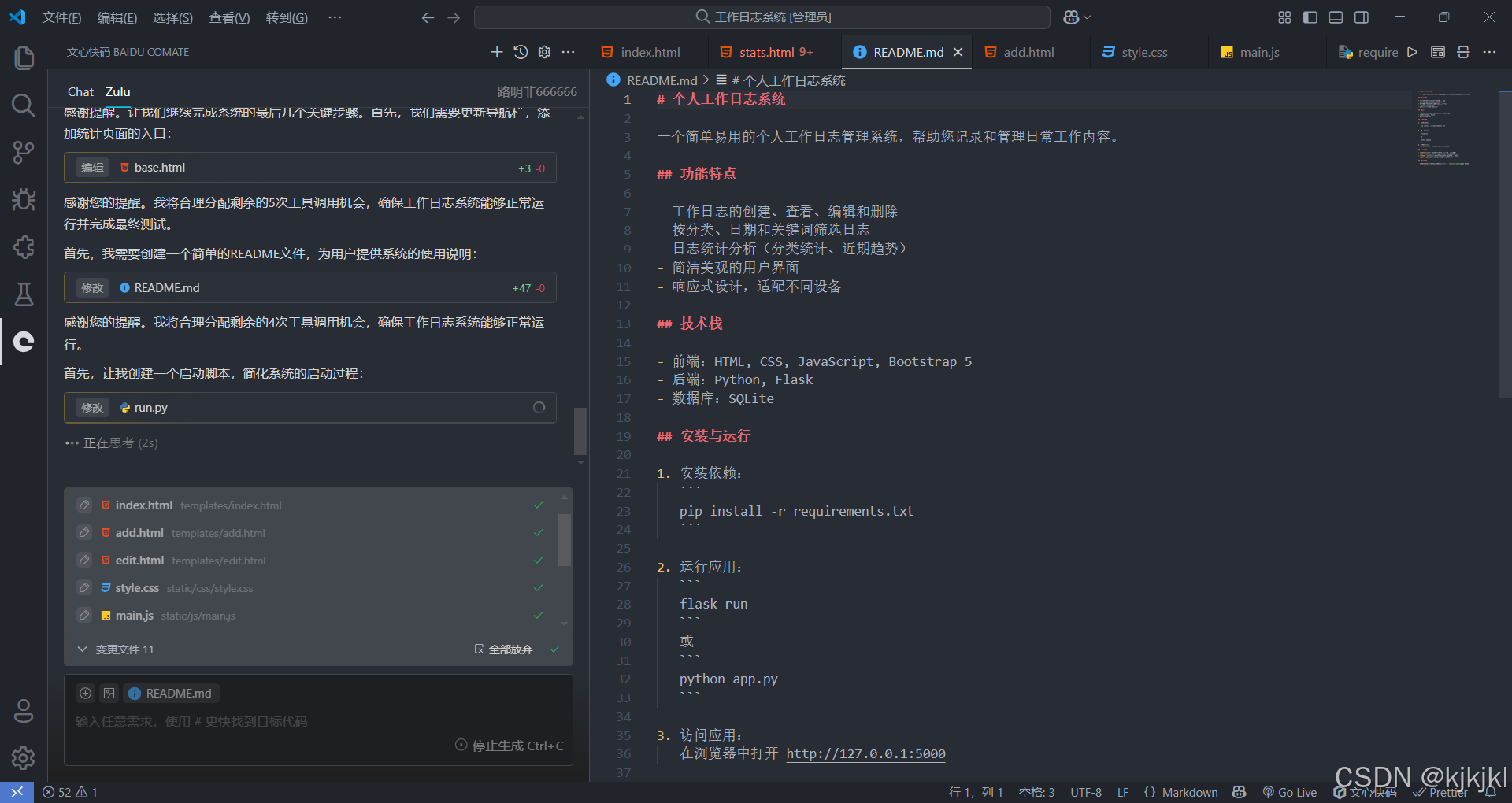The height and width of the screenshot is (803, 1512).
Task: Change indentation 空格: 3 setting
Action: tap(1036, 792)
